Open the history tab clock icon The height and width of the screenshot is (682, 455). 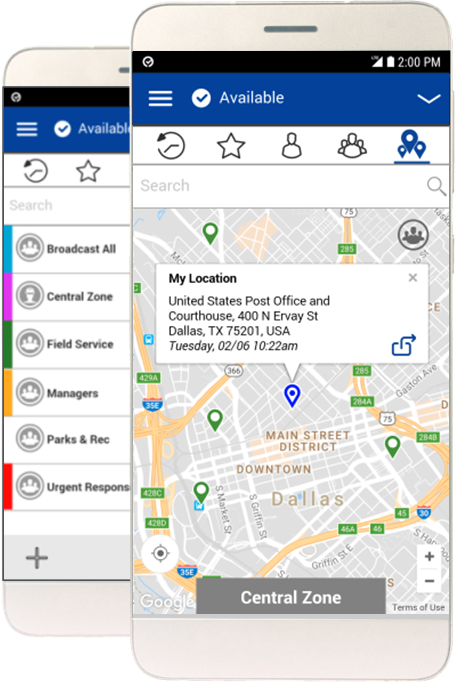coord(171,145)
